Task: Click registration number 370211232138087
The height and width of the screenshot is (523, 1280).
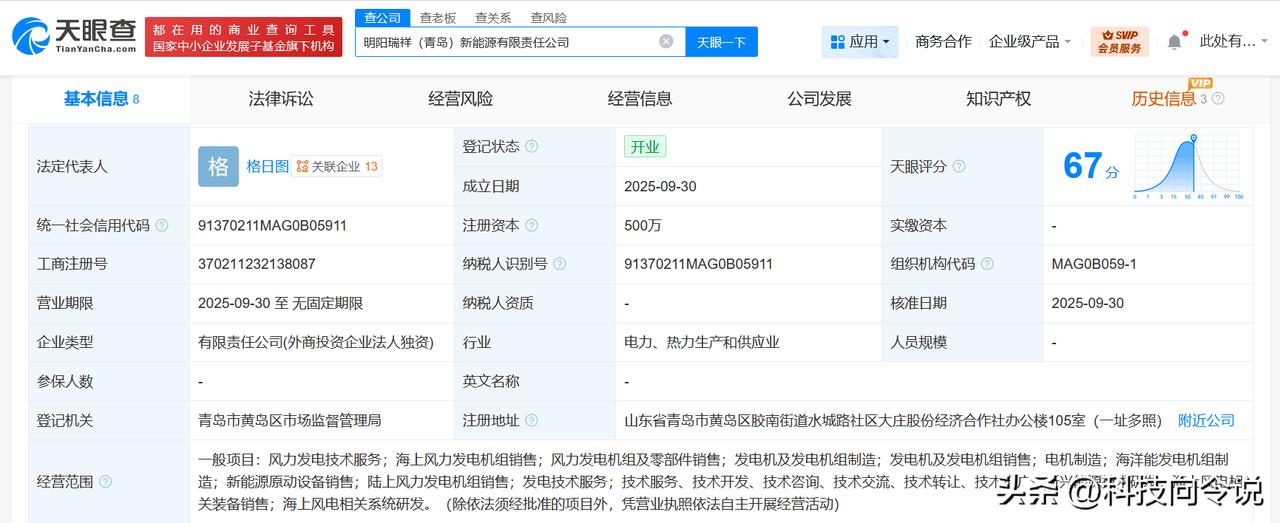Action: pos(257,264)
